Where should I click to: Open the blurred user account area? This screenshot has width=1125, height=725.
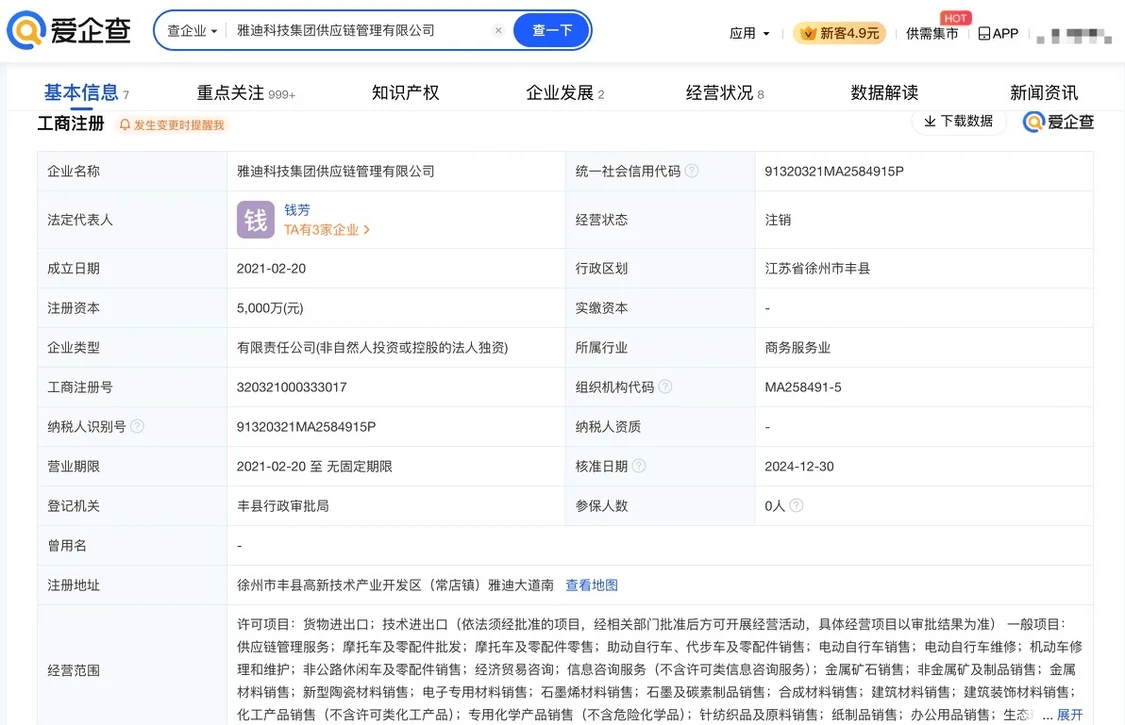(1073, 34)
